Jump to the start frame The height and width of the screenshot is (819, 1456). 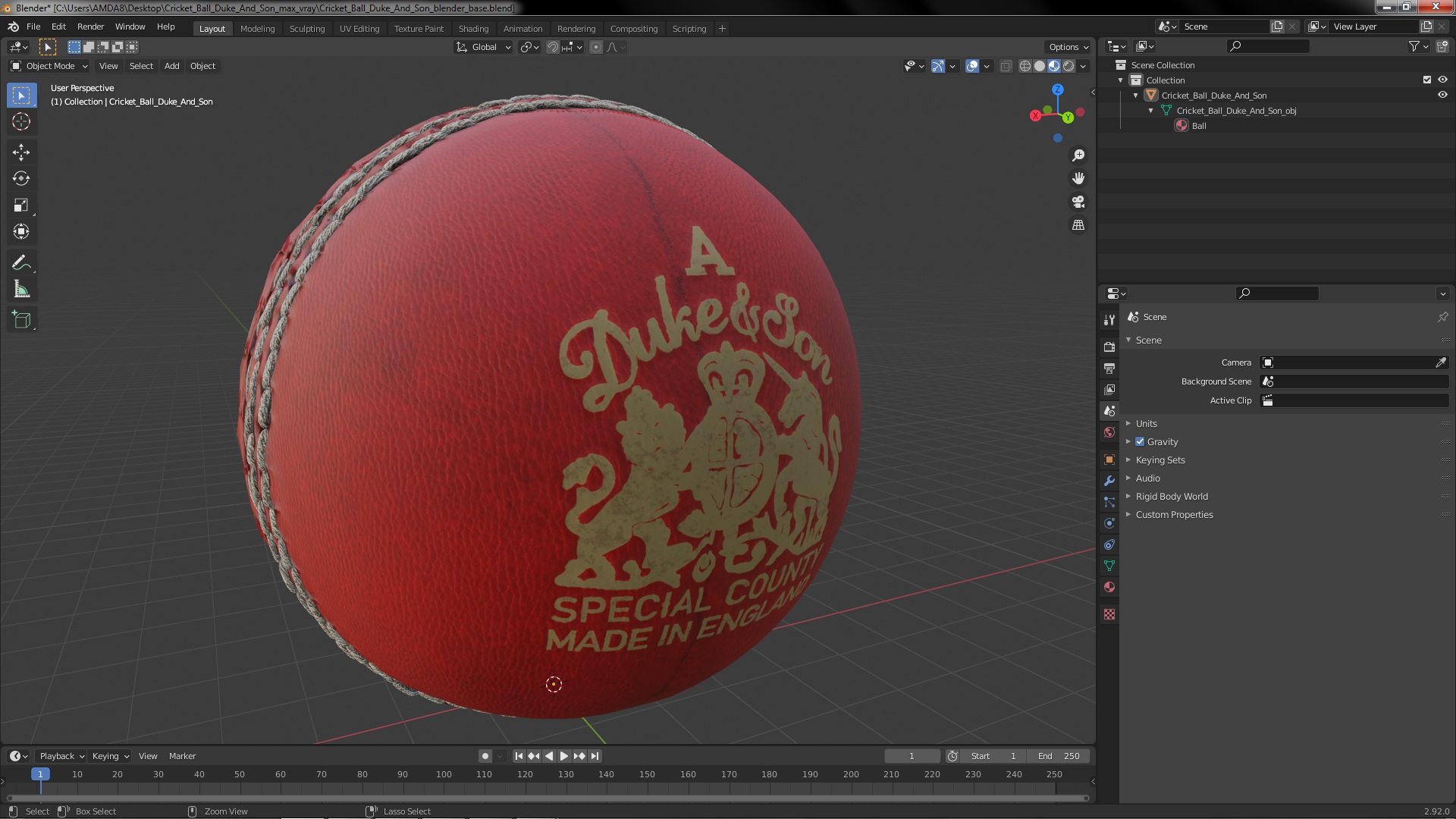[519, 756]
